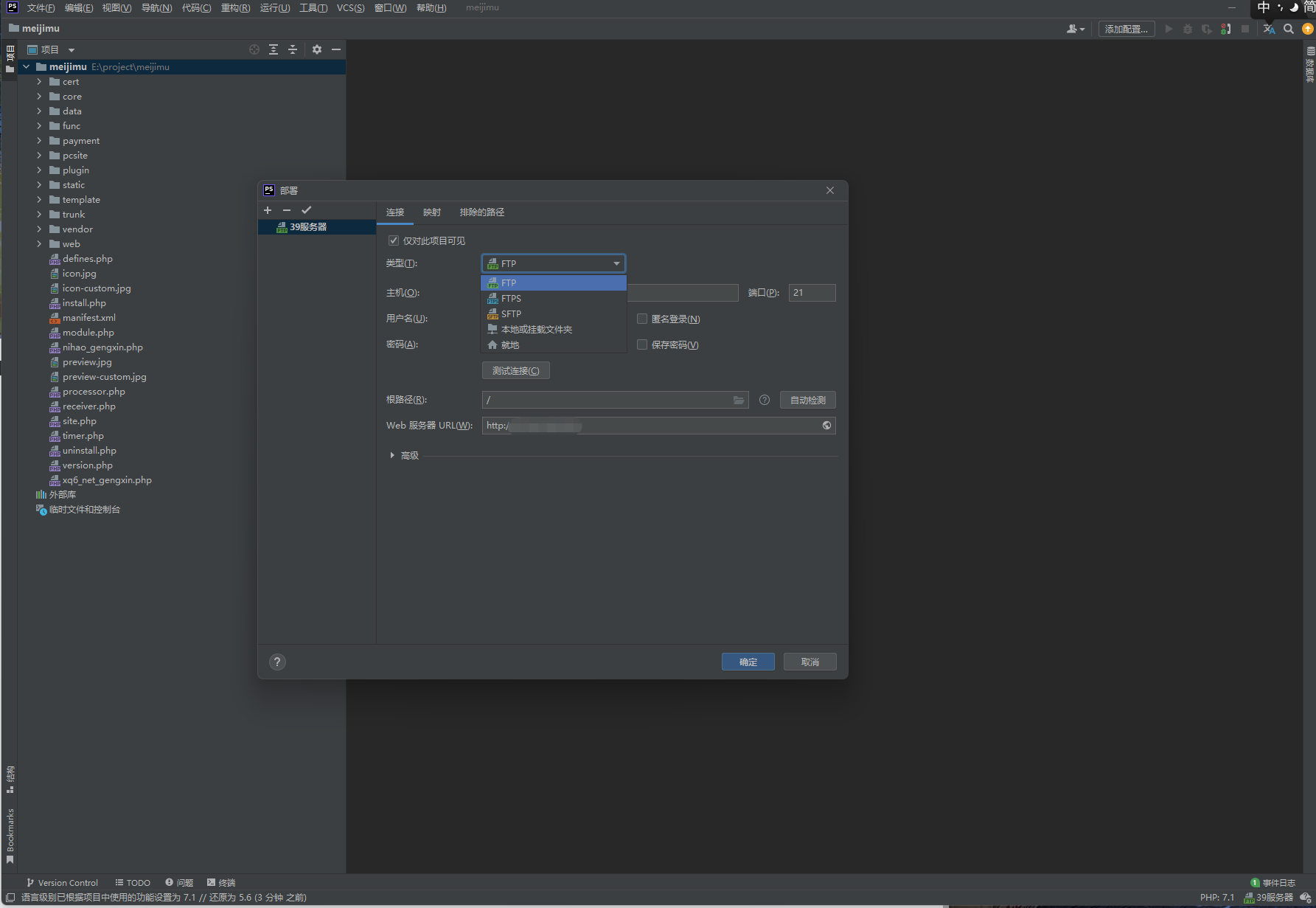Switch to the 映射 tab

[x=432, y=212]
